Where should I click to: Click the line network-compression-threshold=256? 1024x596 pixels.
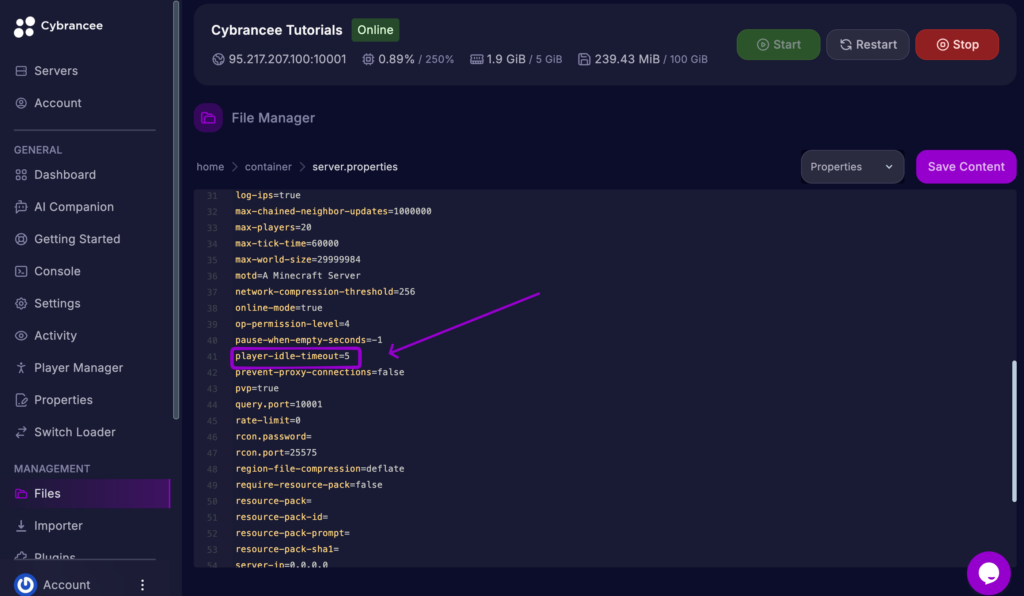coord(325,291)
